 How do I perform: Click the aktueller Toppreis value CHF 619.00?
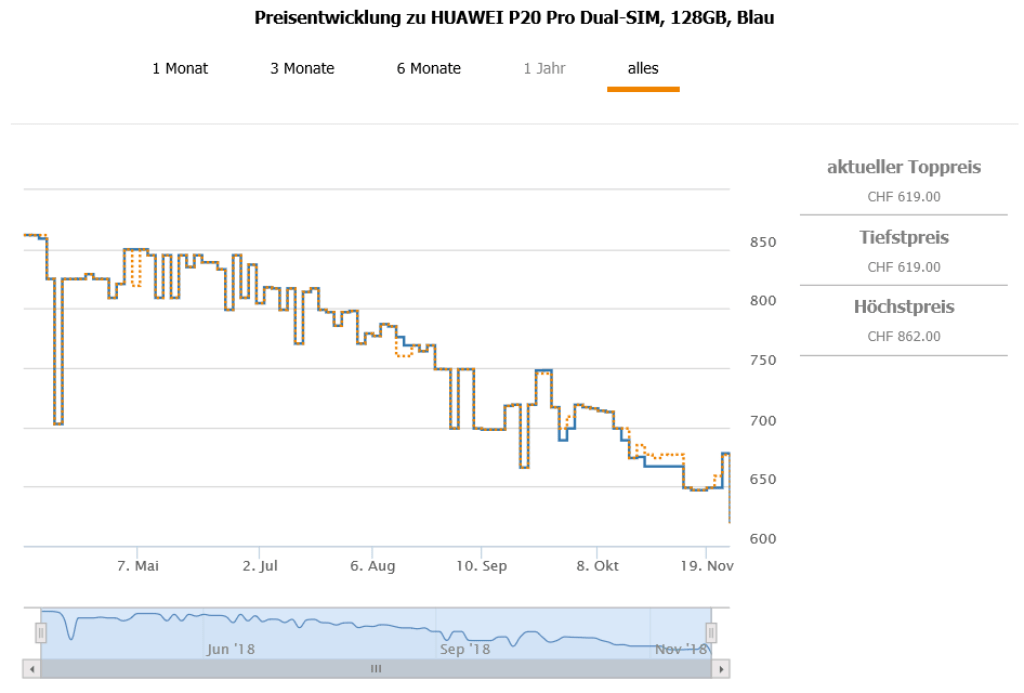[x=904, y=197]
